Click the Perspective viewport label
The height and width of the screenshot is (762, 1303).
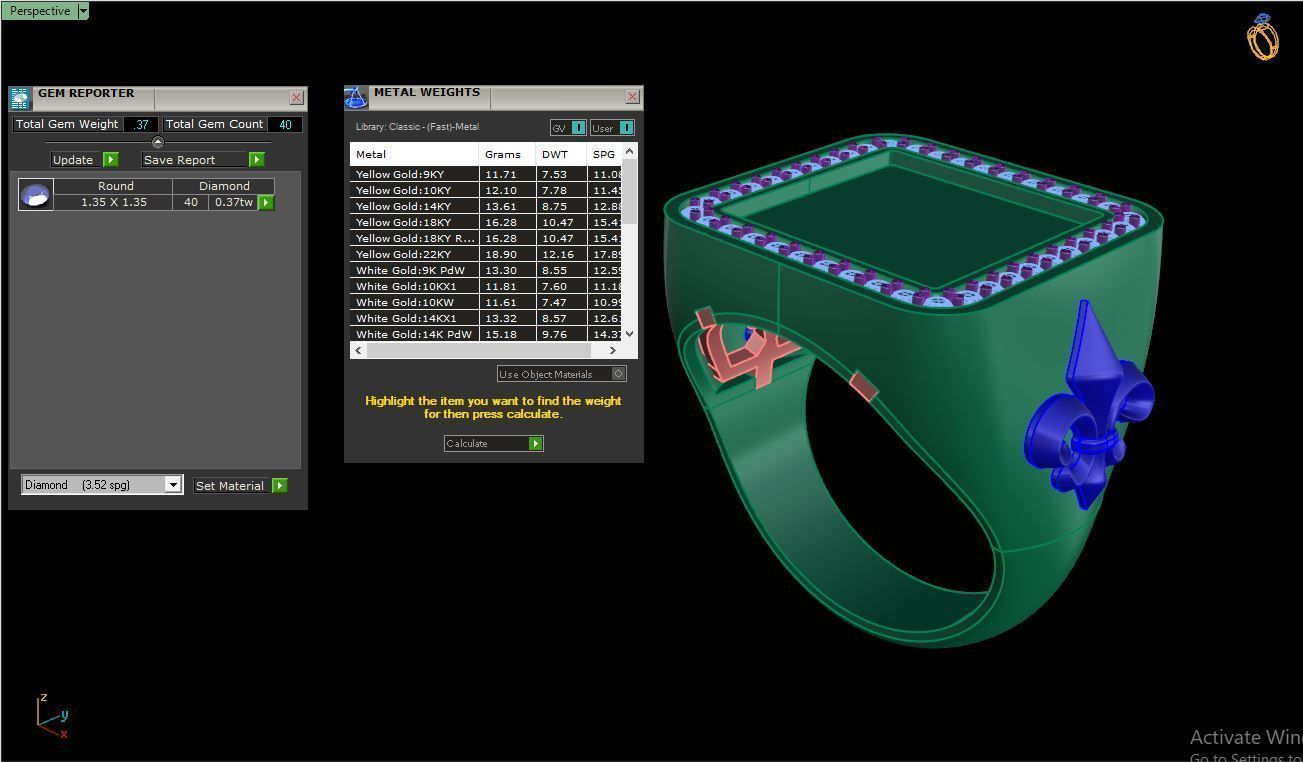40,11
